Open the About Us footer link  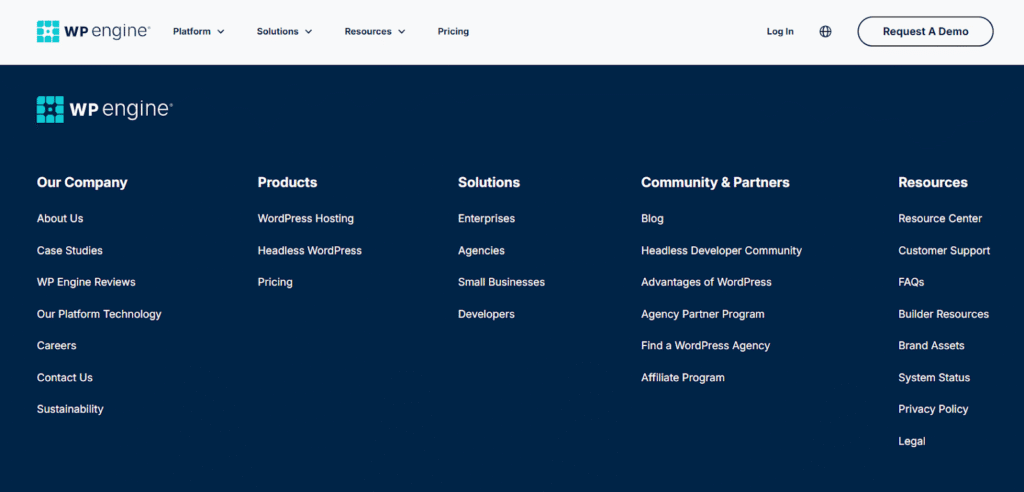(60, 219)
